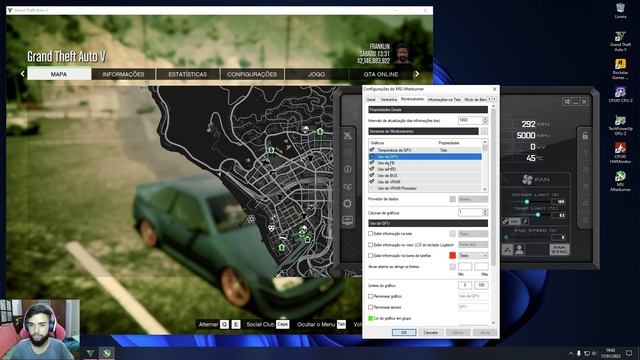The width and height of the screenshot is (640, 360).
Task: Open CONFIGURAÇÕES tab in GTA menu
Action: pyautogui.click(x=252, y=74)
